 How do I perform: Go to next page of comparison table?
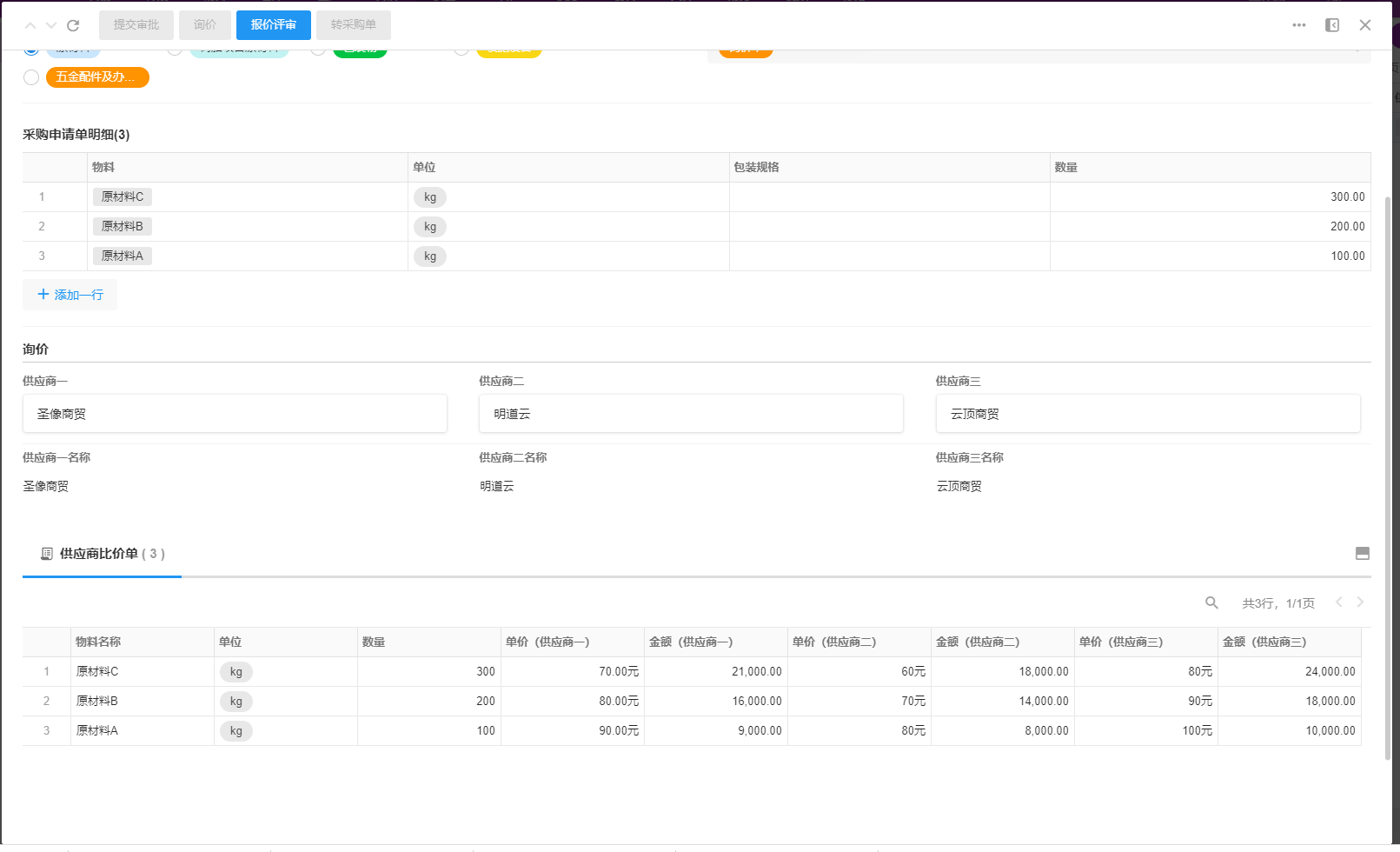(1360, 602)
